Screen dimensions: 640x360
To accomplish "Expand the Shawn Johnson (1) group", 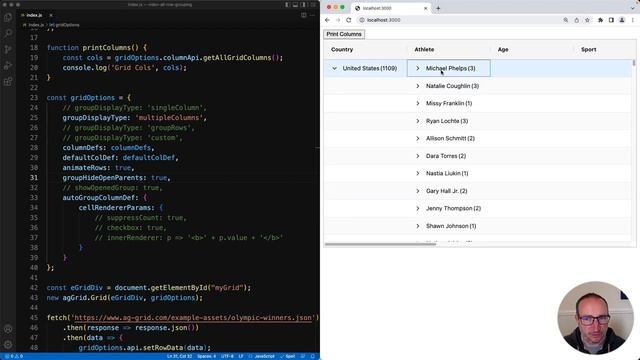I will coord(418,226).
